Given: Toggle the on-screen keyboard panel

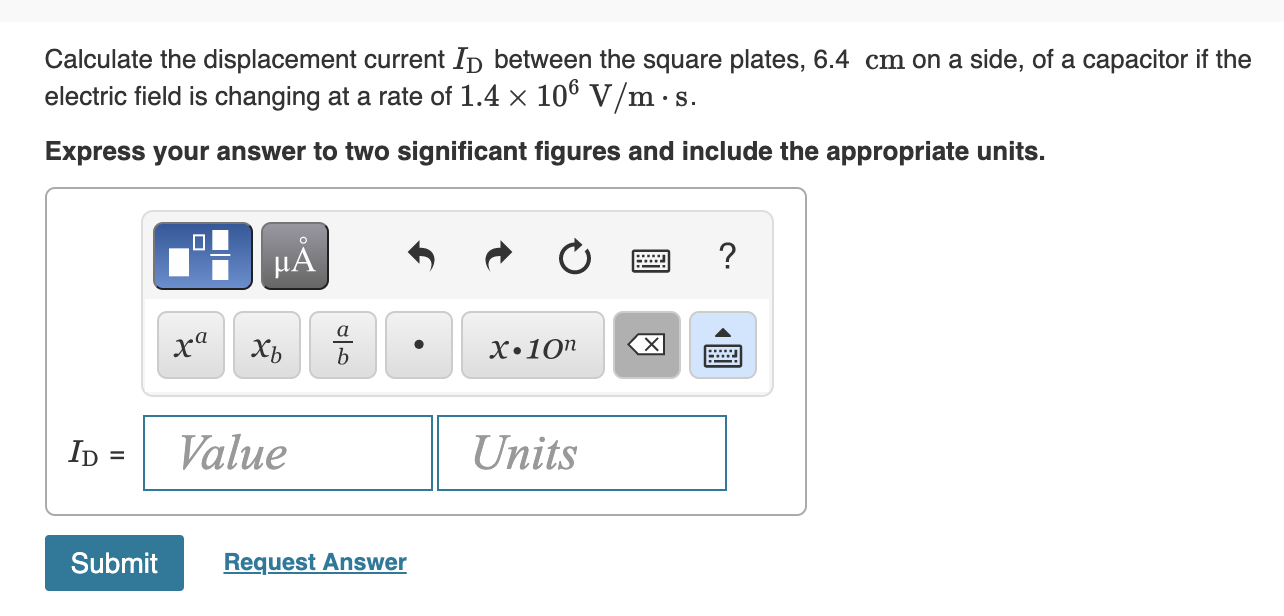Looking at the screenshot, I should coord(722,344).
